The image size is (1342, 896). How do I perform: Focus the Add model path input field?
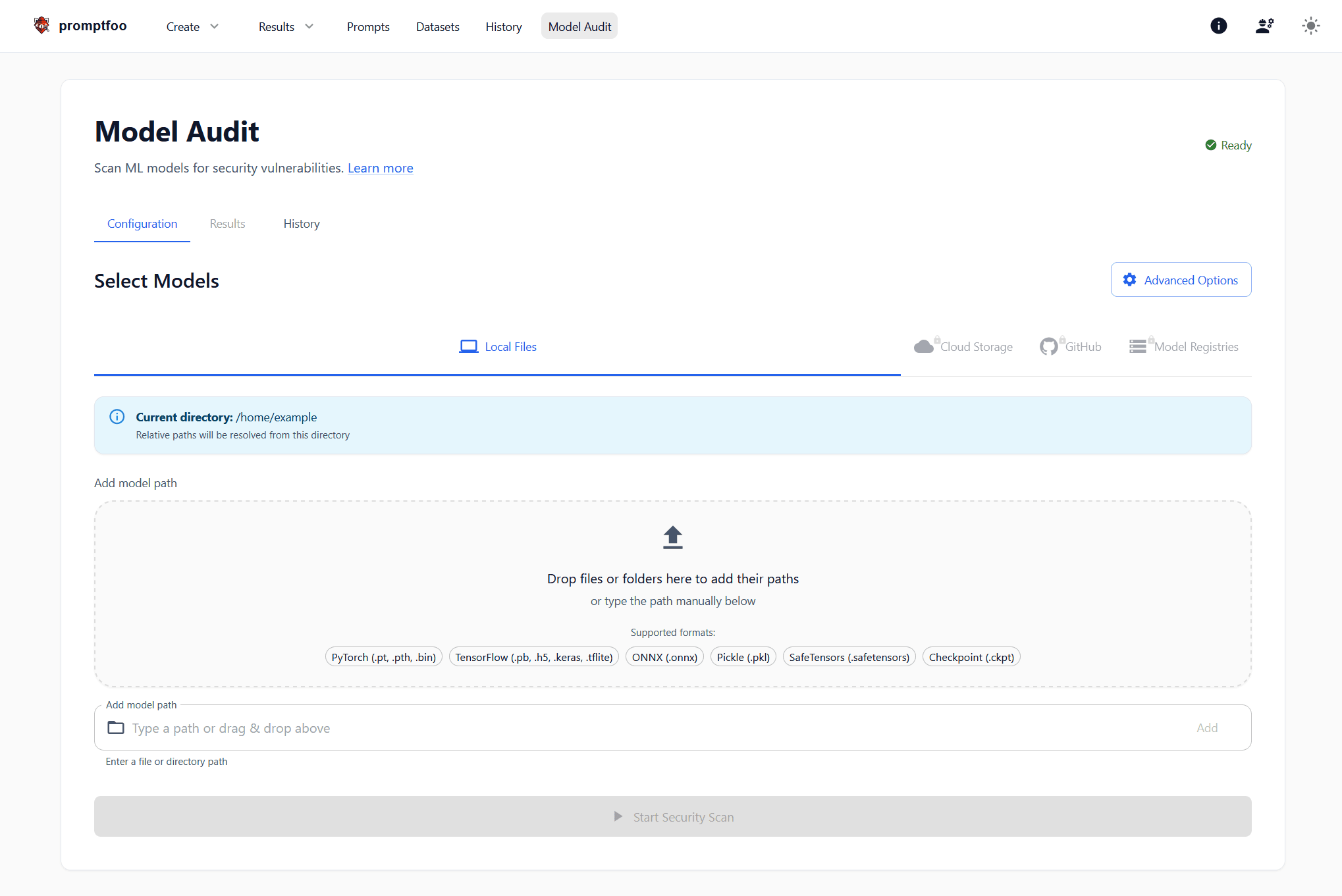pyautogui.click(x=658, y=727)
